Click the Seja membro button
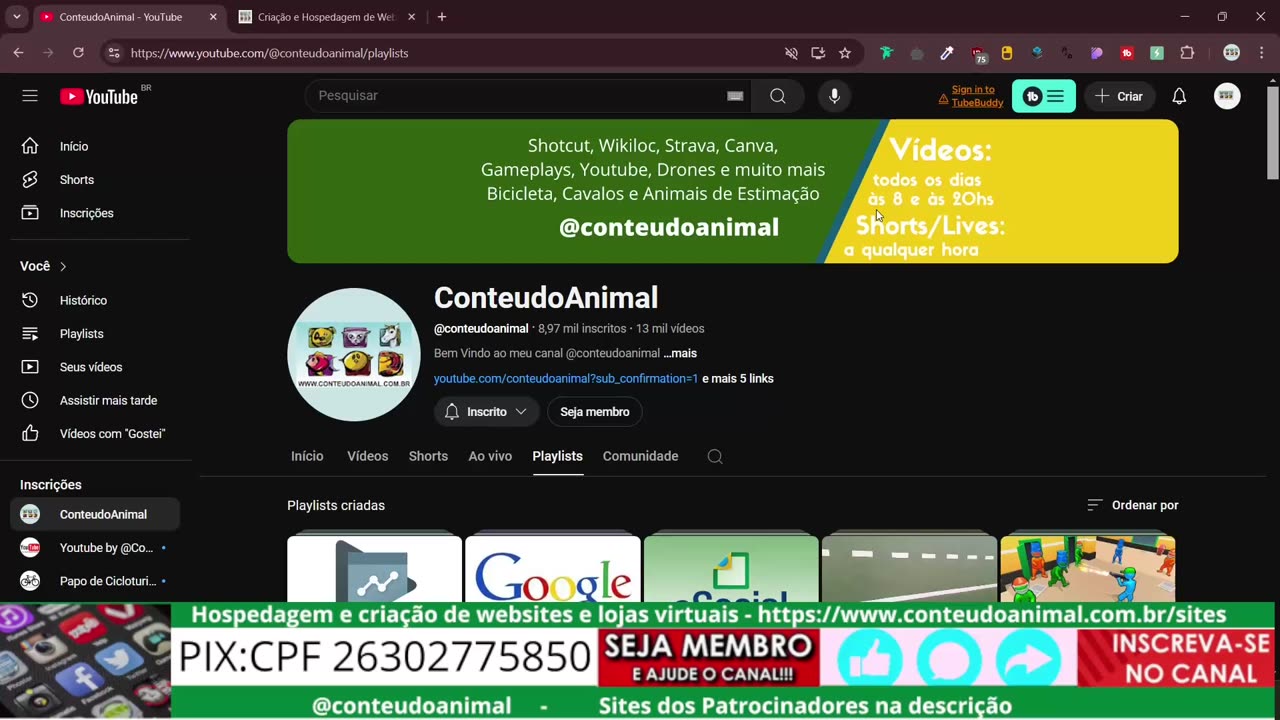1280x720 pixels. click(595, 412)
